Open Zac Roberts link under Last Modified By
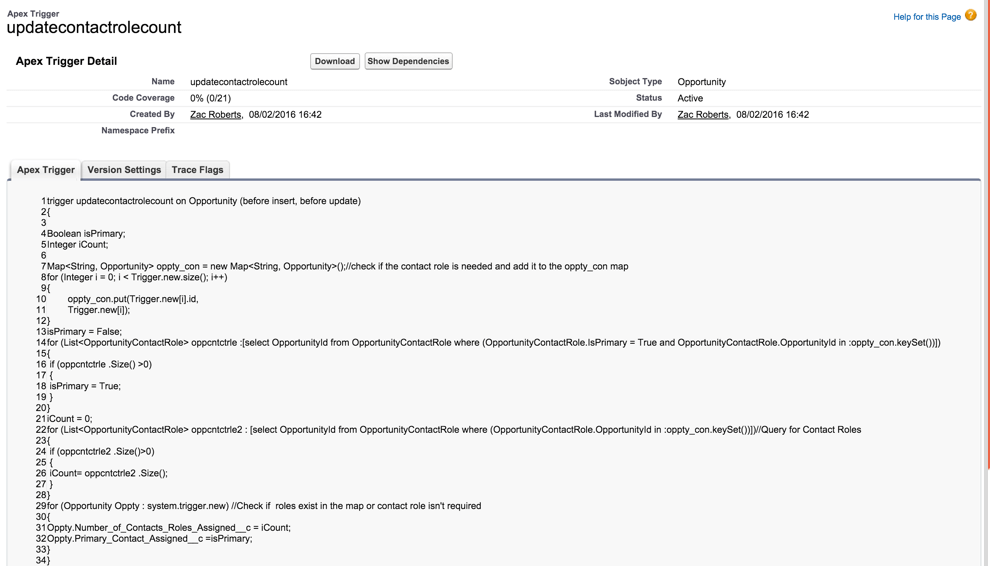Viewport: 990px width, 566px height. [x=703, y=115]
